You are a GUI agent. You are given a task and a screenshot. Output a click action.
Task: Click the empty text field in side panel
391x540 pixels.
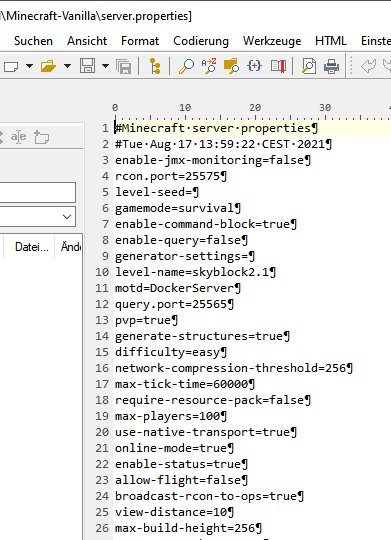point(37,193)
